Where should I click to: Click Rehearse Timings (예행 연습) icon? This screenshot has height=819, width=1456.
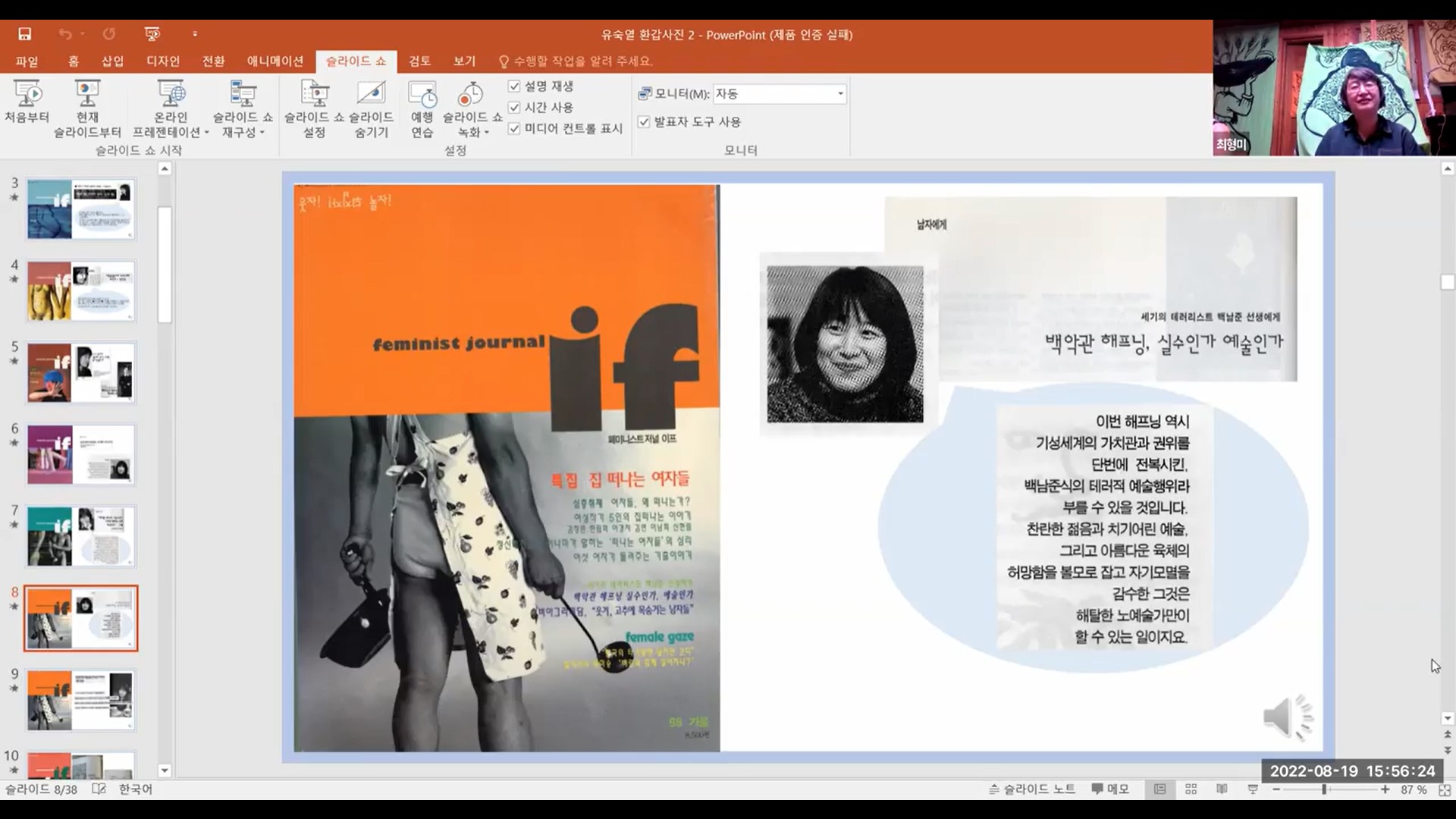pos(422,109)
